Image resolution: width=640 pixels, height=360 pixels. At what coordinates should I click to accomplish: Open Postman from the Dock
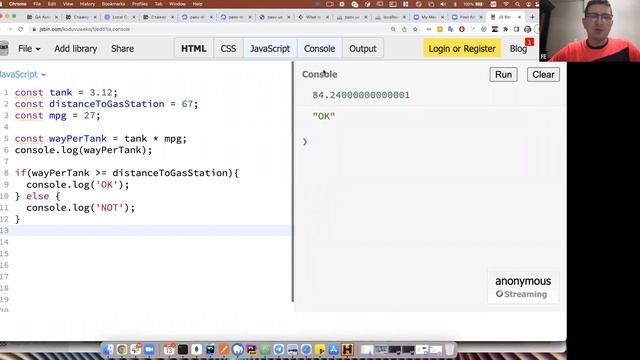(224, 349)
